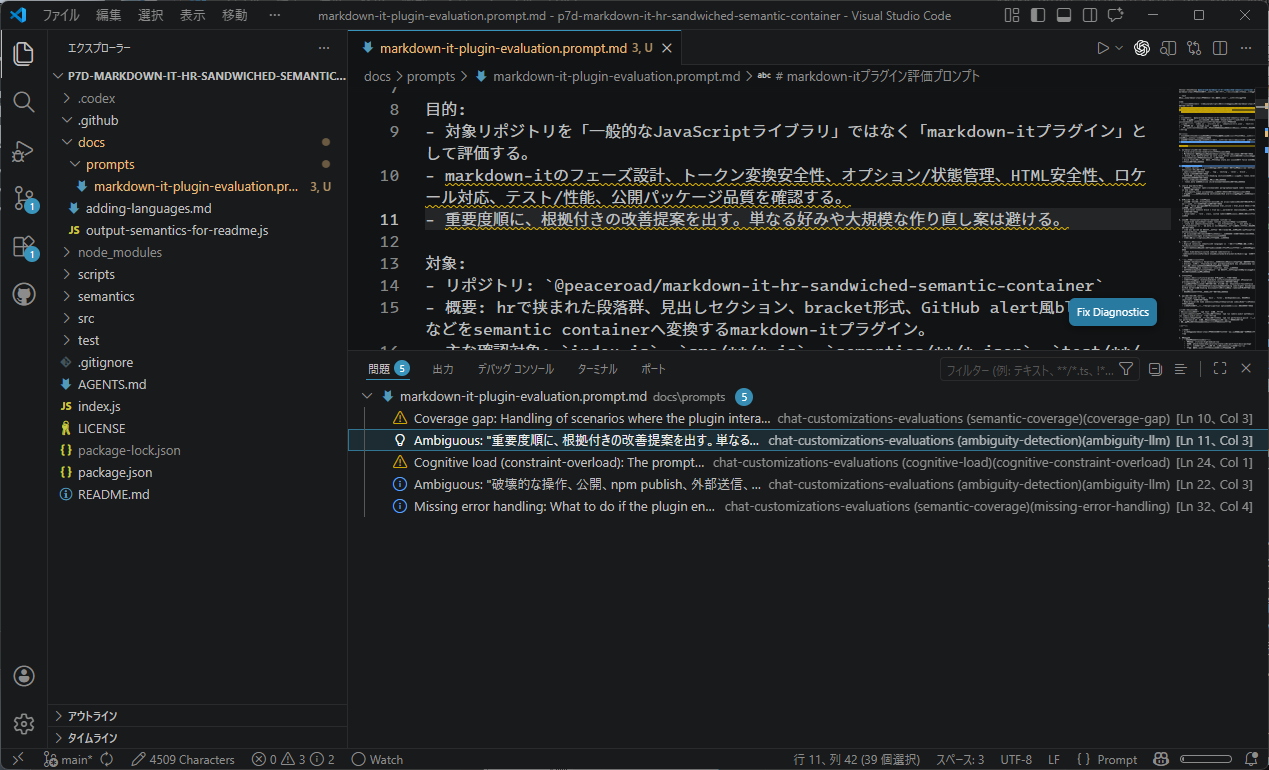Split the editor to the right
1269x770 pixels.
click(1220, 48)
